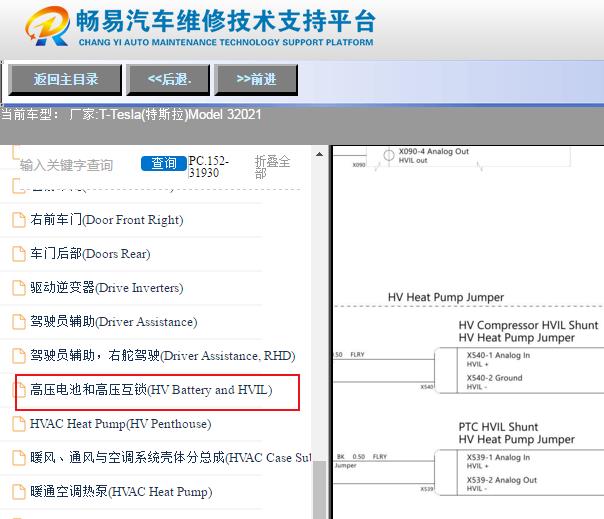Select 高压电池和高压互锁 (HV Battery and HVIL)

pos(151,390)
